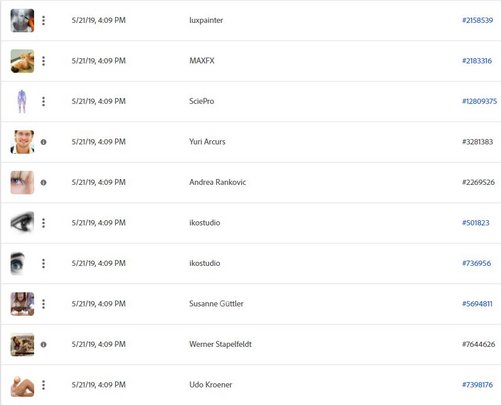Viewport: 501px width, 405px height.
Task: Select the Andrea Rankovic eye close-up thumbnail
Action: pos(22,182)
